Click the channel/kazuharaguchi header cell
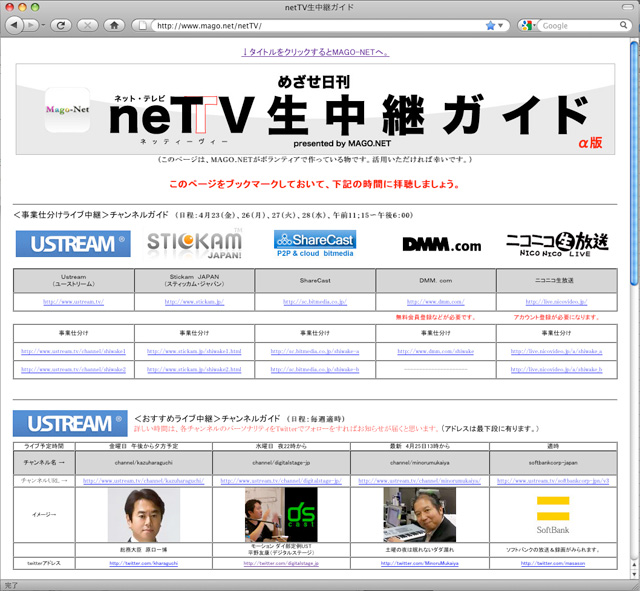Image resolution: width=640 pixels, height=591 pixels. [144, 463]
